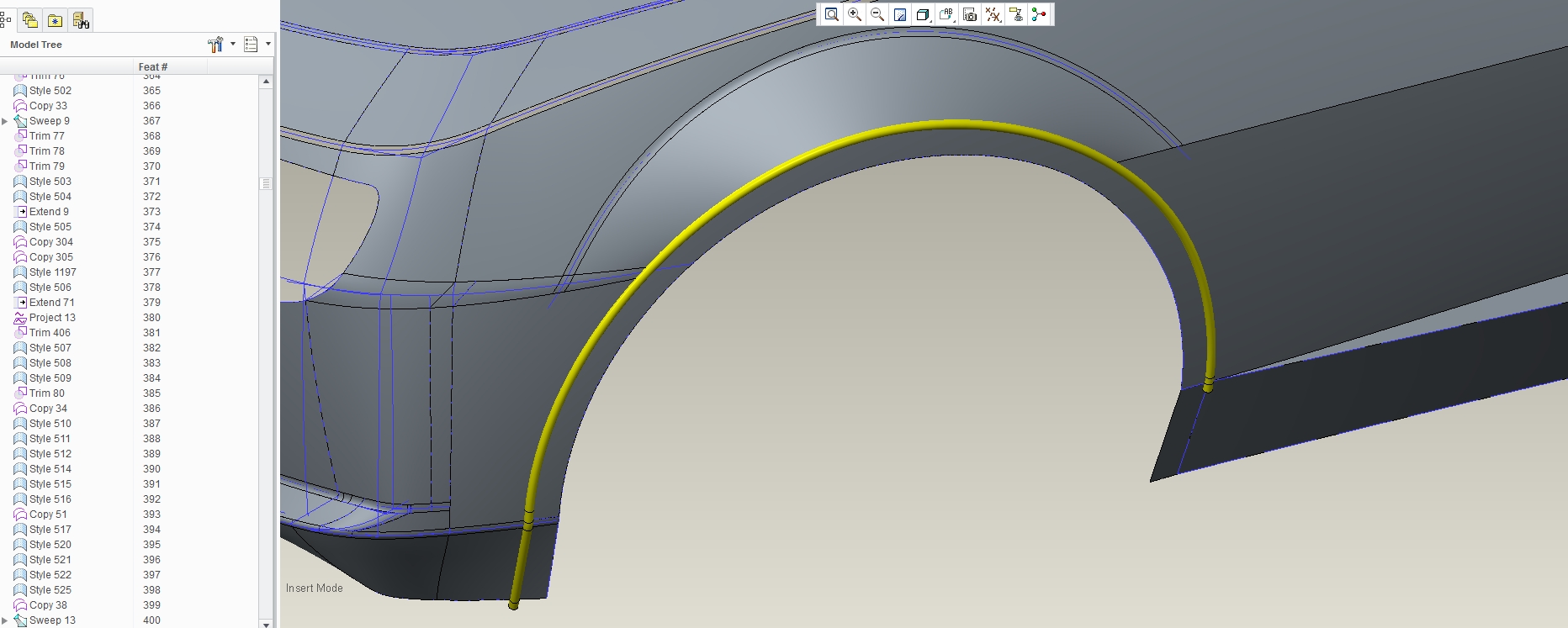Select Style 520 feature
The height and width of the screenshot is (628, 1568).
pos(50,545)
